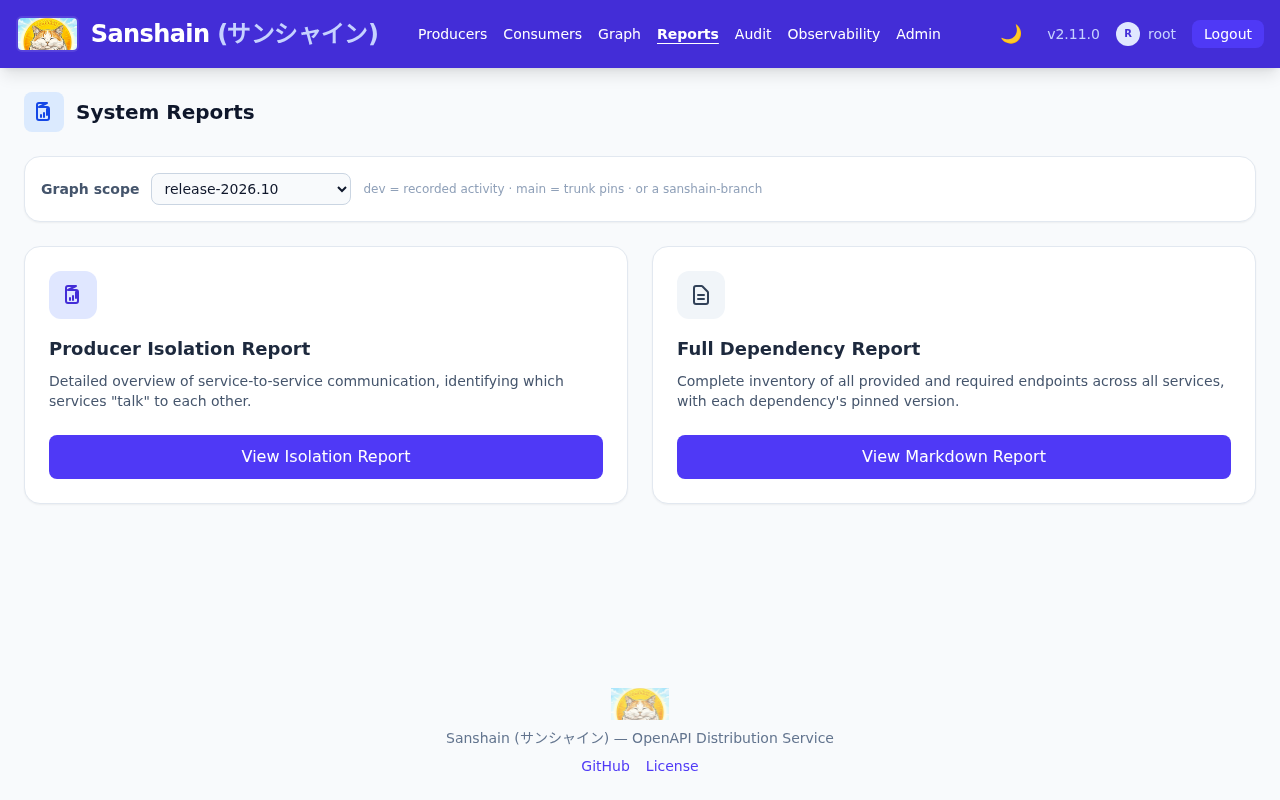Click the Sanshain cat logo in header
The width and height of the screenshot is (1280, 800).
tap(48, 34)
